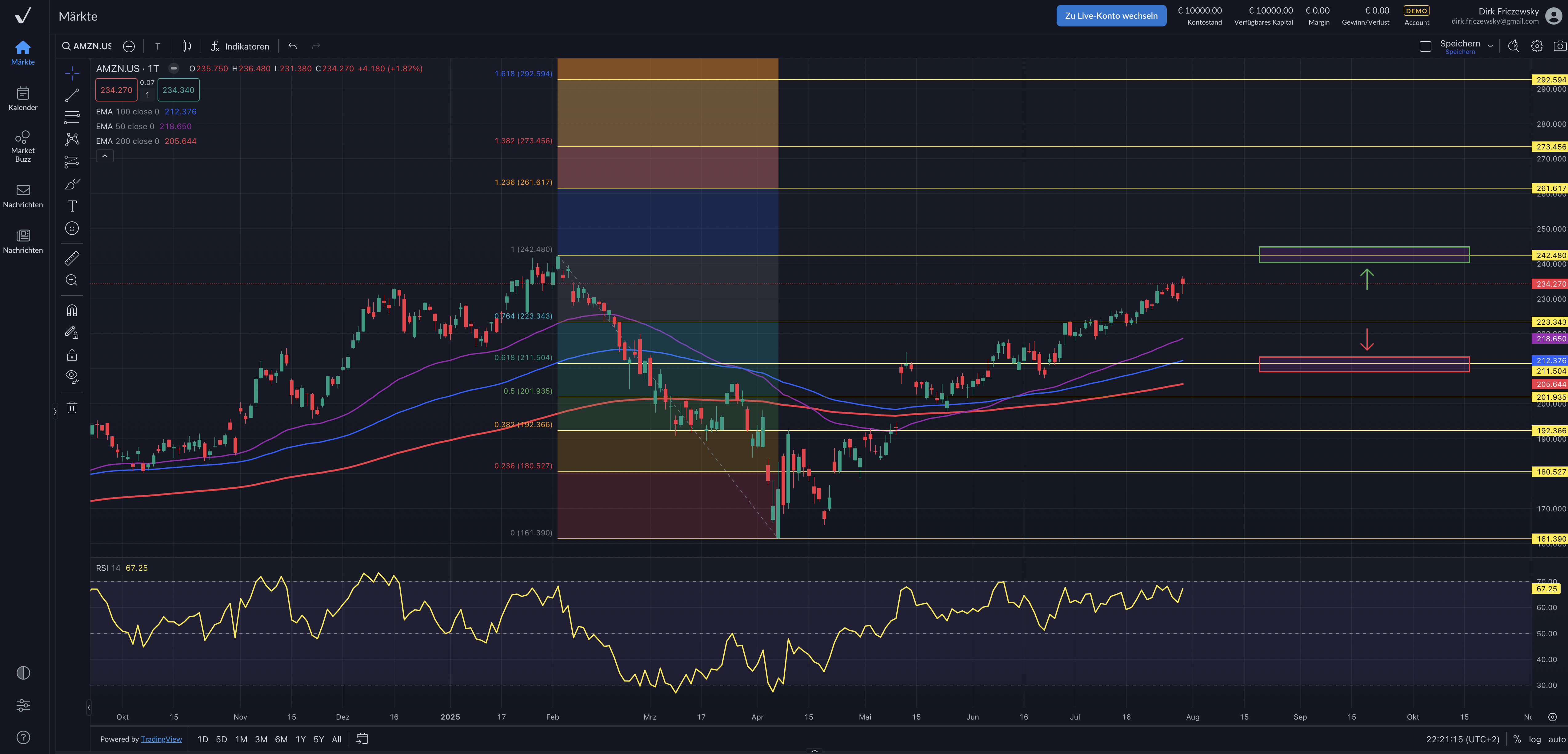Tick the checkbox next to Speichern
Viewport: 1568px width, 754px height.
pyautogui.click(x=1425, y=46)
